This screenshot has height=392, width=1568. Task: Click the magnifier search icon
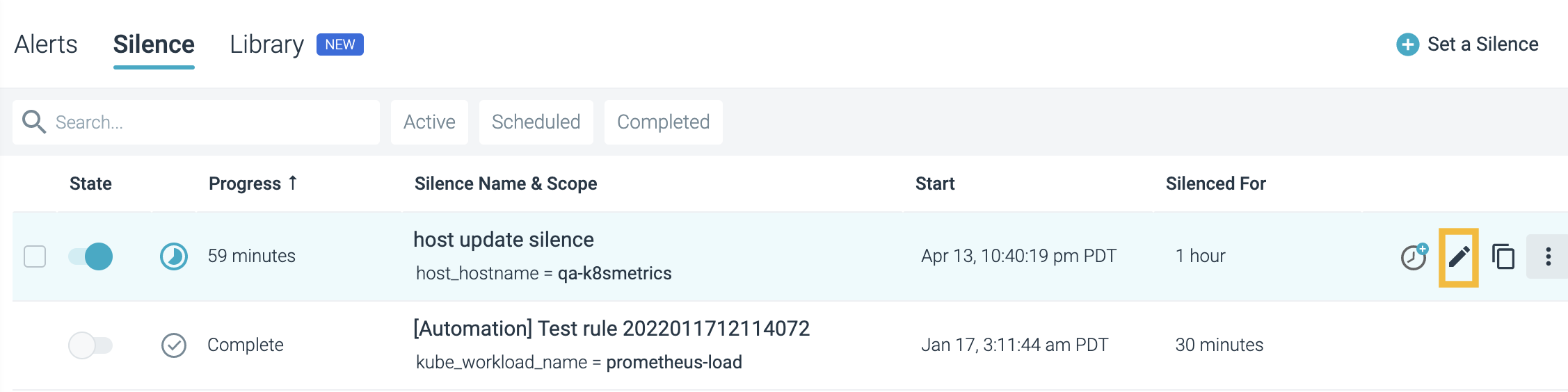tap(34, 122)
